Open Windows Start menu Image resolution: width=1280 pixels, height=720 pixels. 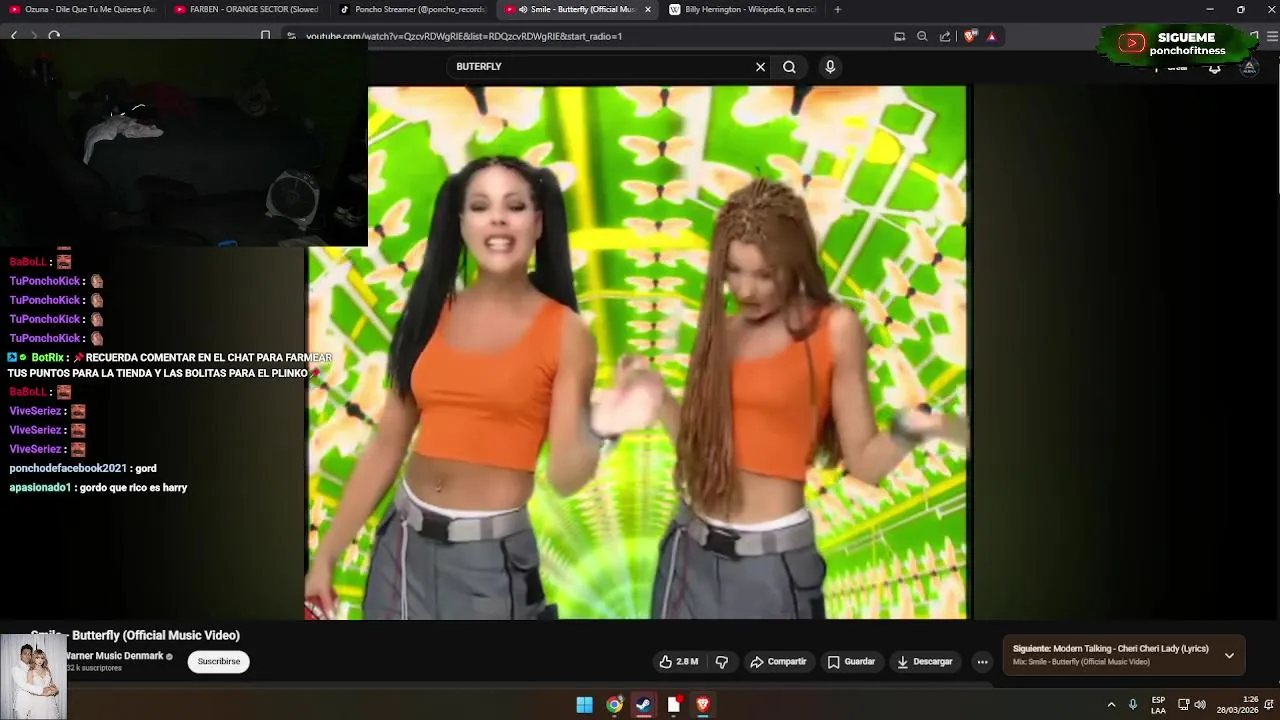(x=585, y=705)
